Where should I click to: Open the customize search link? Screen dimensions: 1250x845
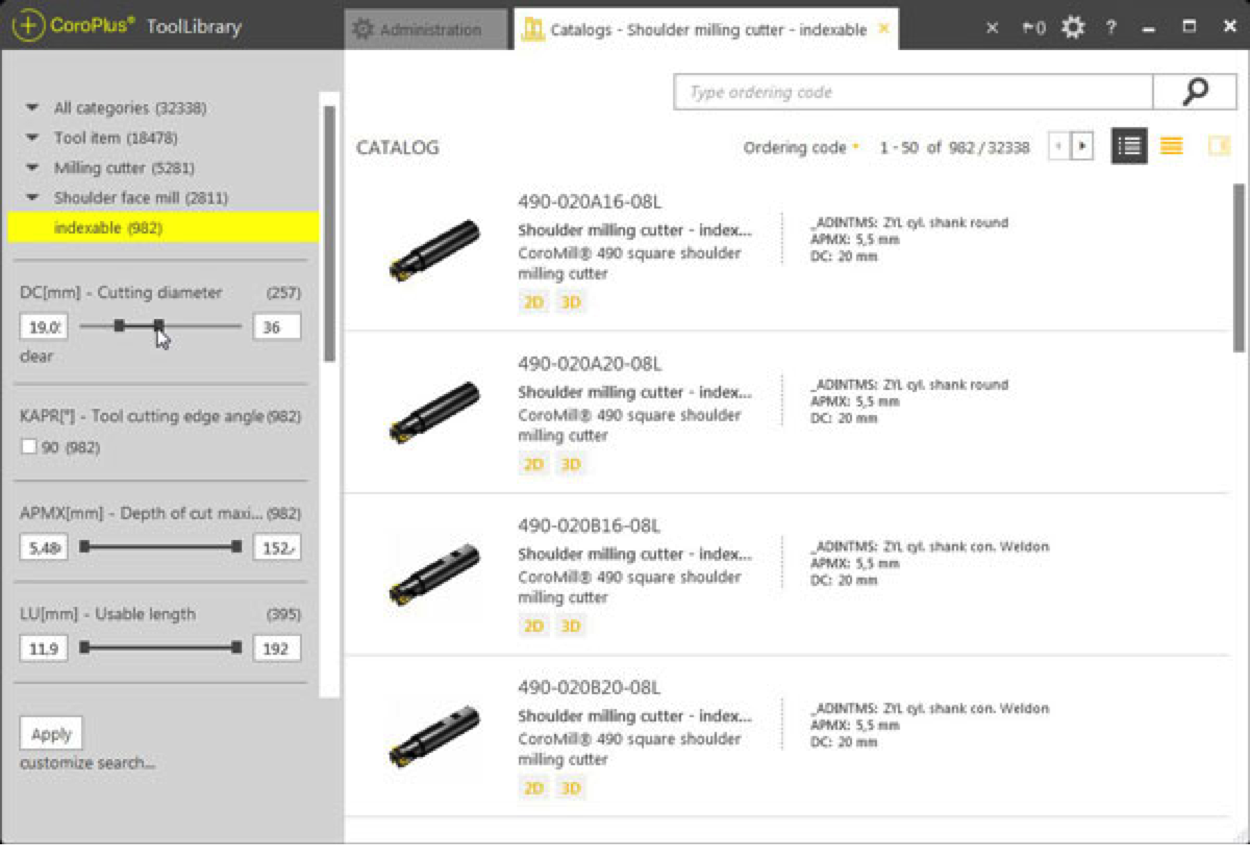click(87, 763)
